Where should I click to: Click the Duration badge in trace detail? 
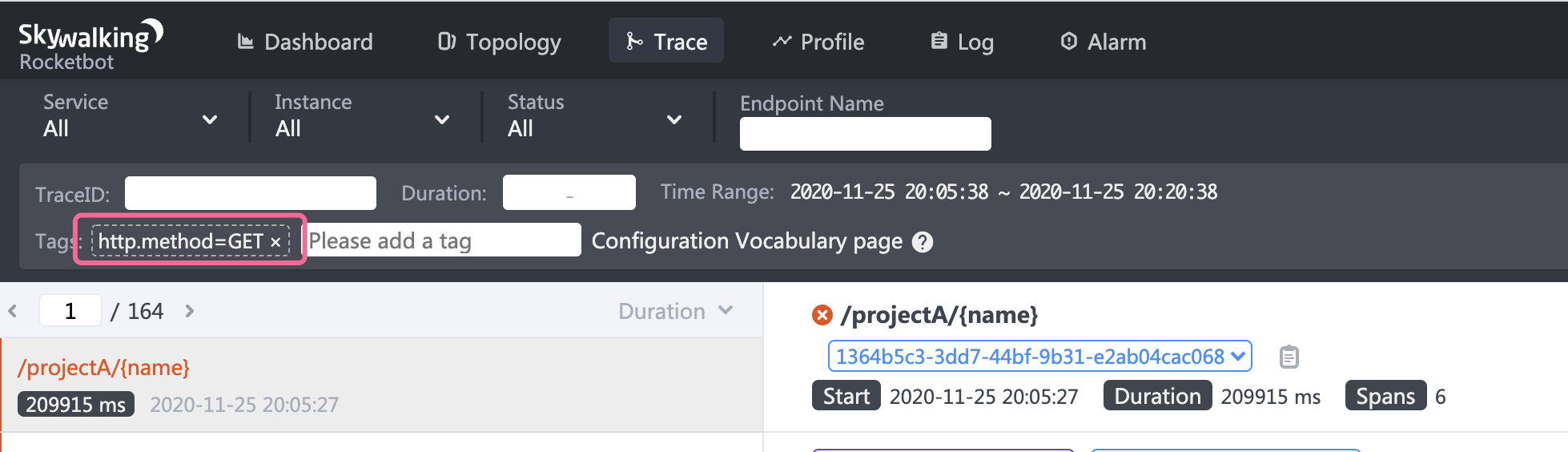coord(1157,396)
